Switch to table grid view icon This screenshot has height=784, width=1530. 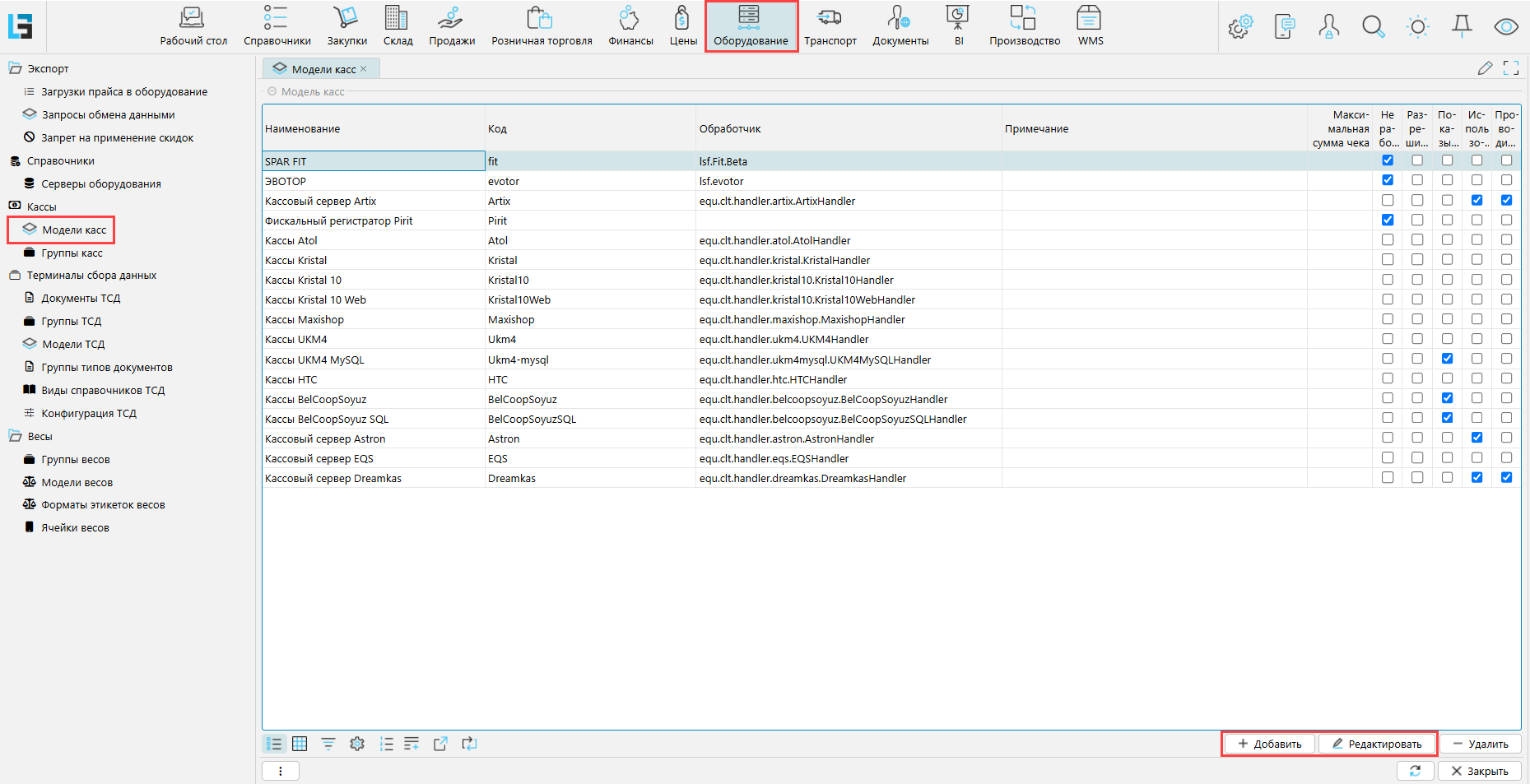click(x=300, y=744)
